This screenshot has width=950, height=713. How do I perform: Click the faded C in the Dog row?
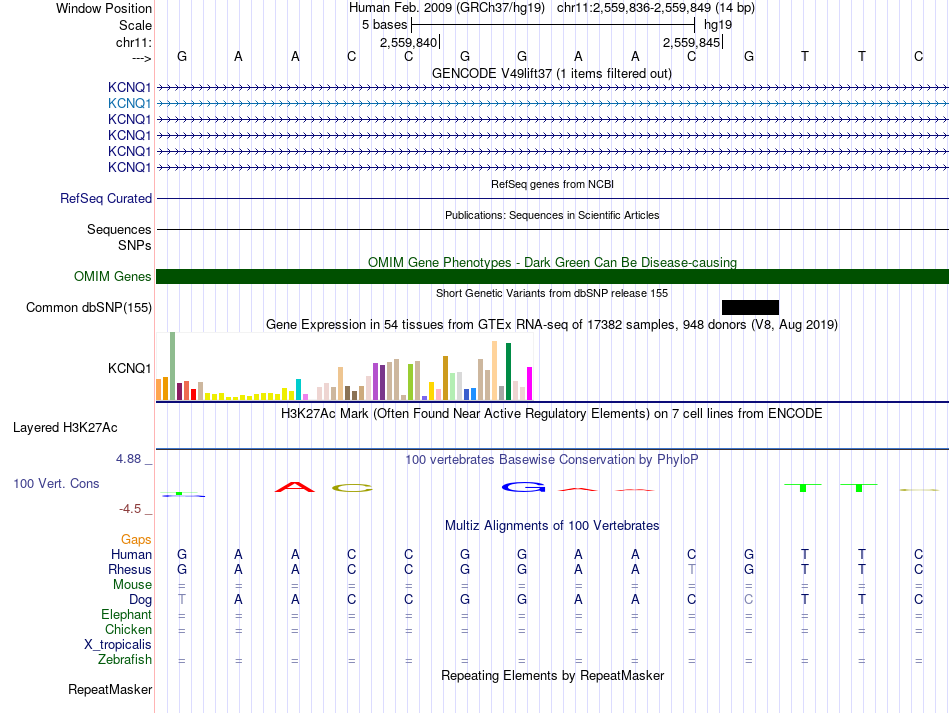click(749, 600)
